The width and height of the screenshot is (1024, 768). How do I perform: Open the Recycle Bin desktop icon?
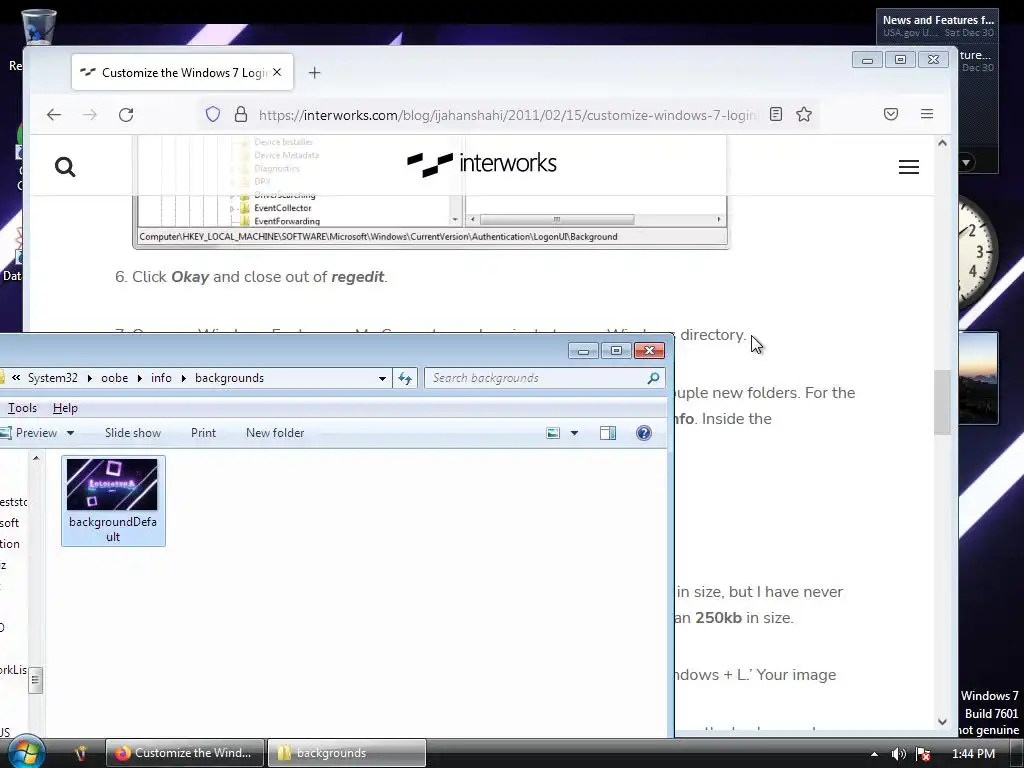click(x=39, y=29)
